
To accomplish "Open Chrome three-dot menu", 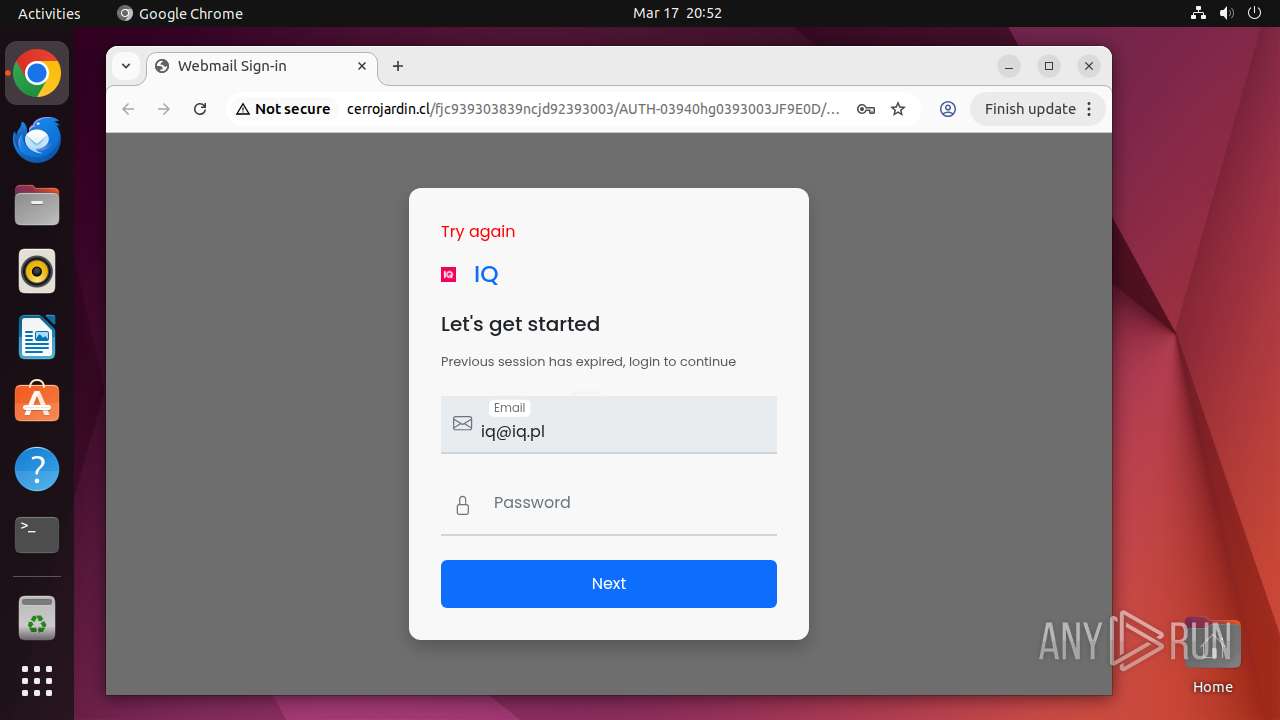I will click(1089, 109).
